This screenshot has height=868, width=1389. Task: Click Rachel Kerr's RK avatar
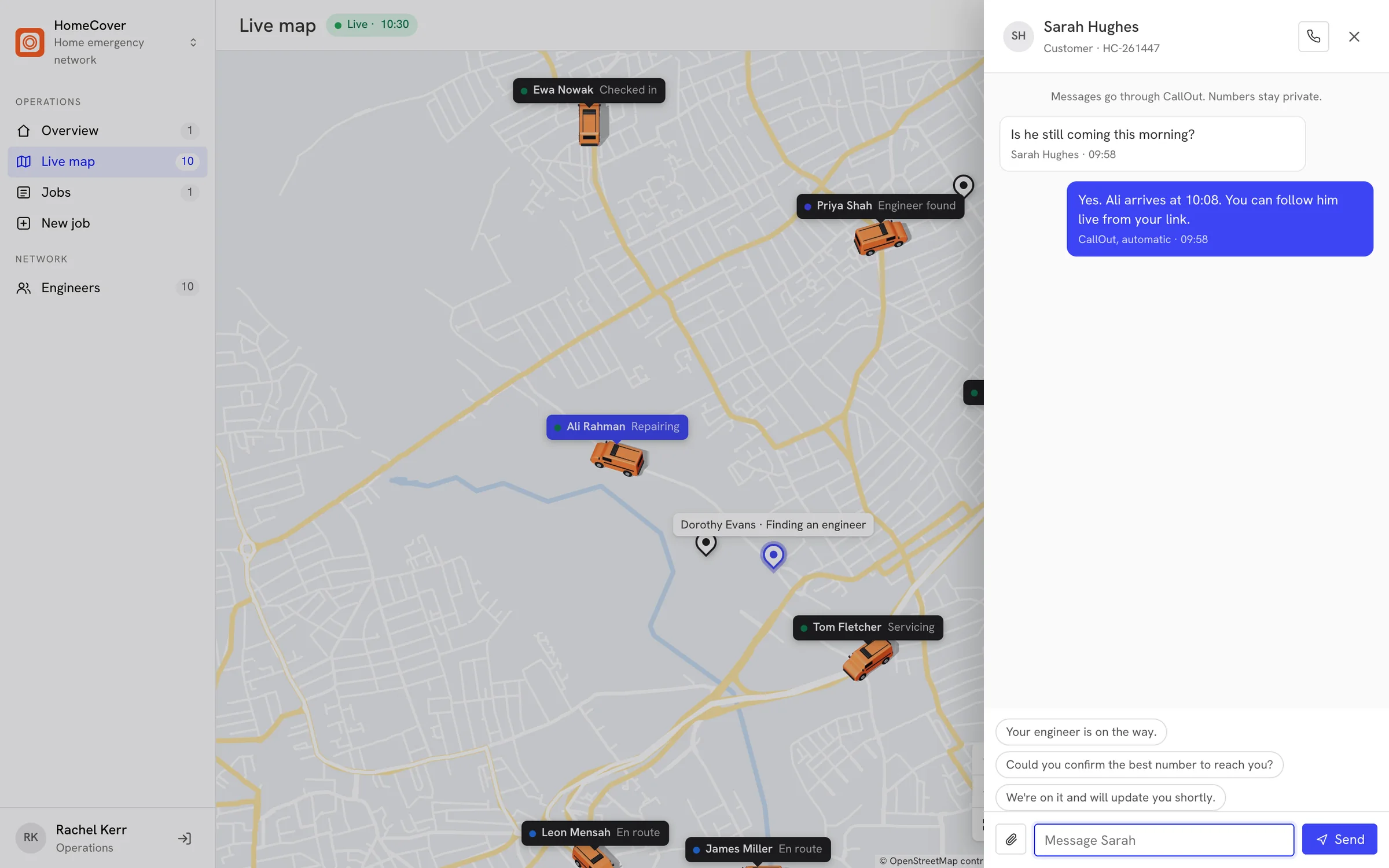tap(31, 838)
